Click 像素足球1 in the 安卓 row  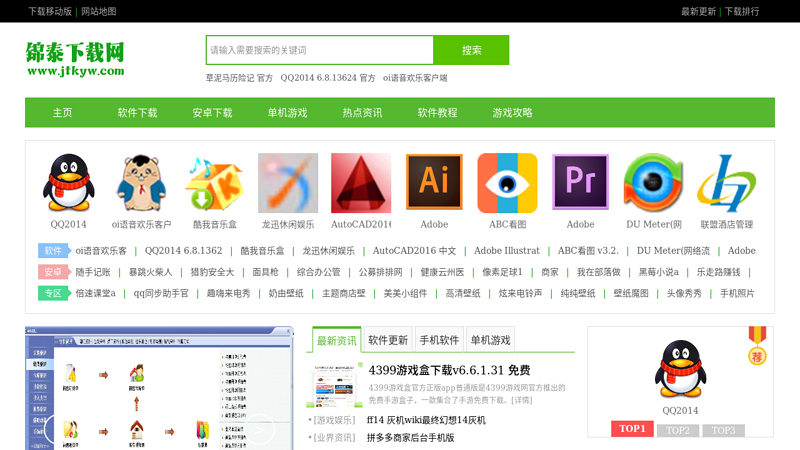click(x=502, y=272)
